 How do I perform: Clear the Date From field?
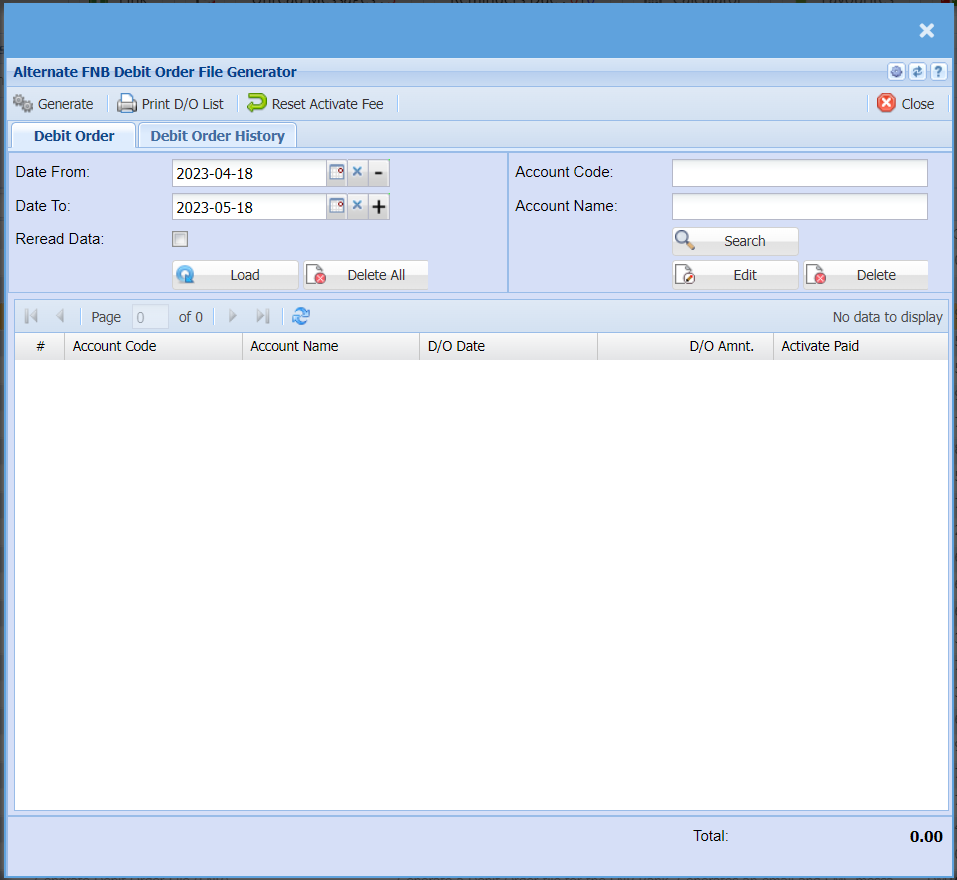[357, 173]
